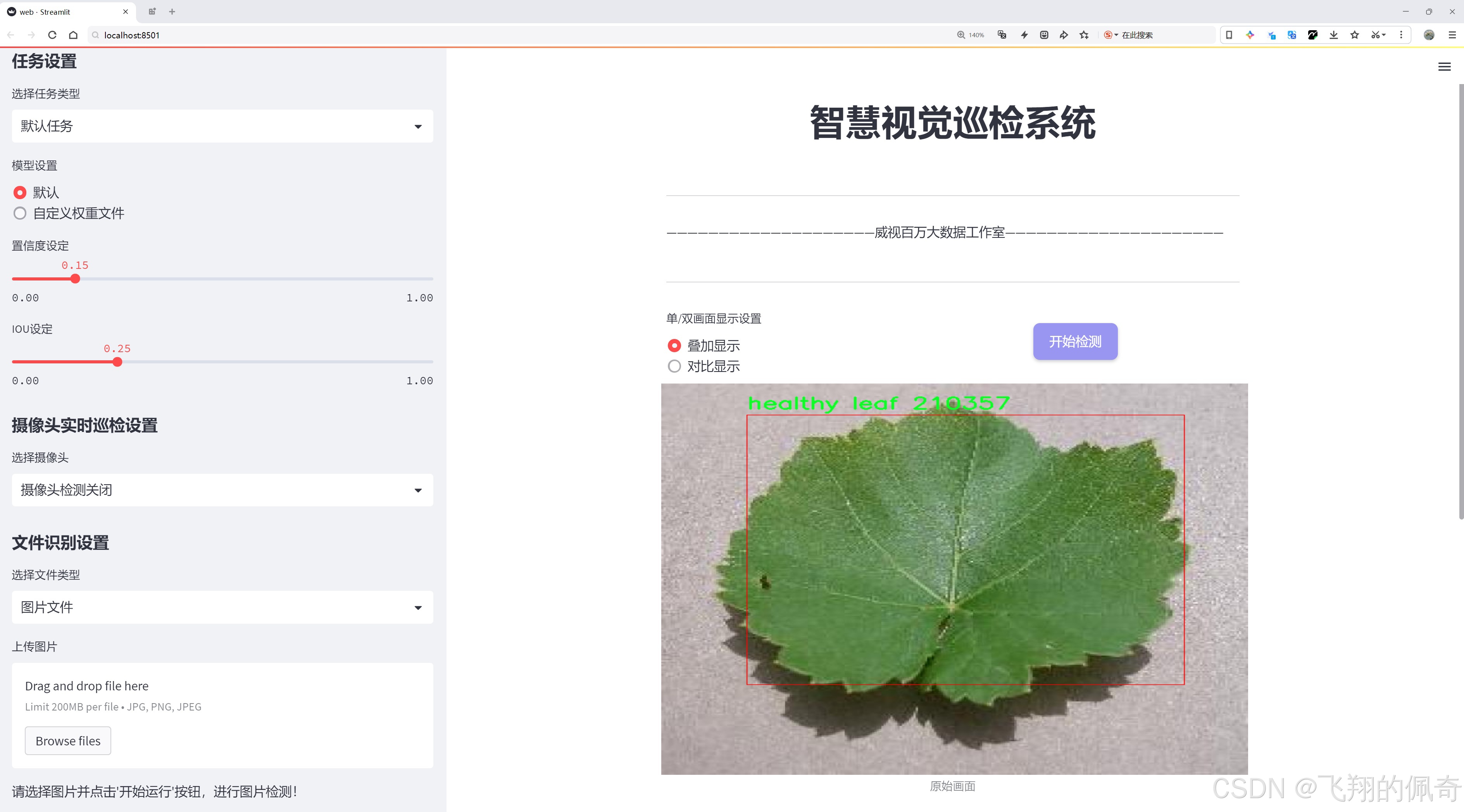The width and height of the screenshot is (1464, 812).
Task: Click the black-green extension icon
Action: (x=1313, y=35)
